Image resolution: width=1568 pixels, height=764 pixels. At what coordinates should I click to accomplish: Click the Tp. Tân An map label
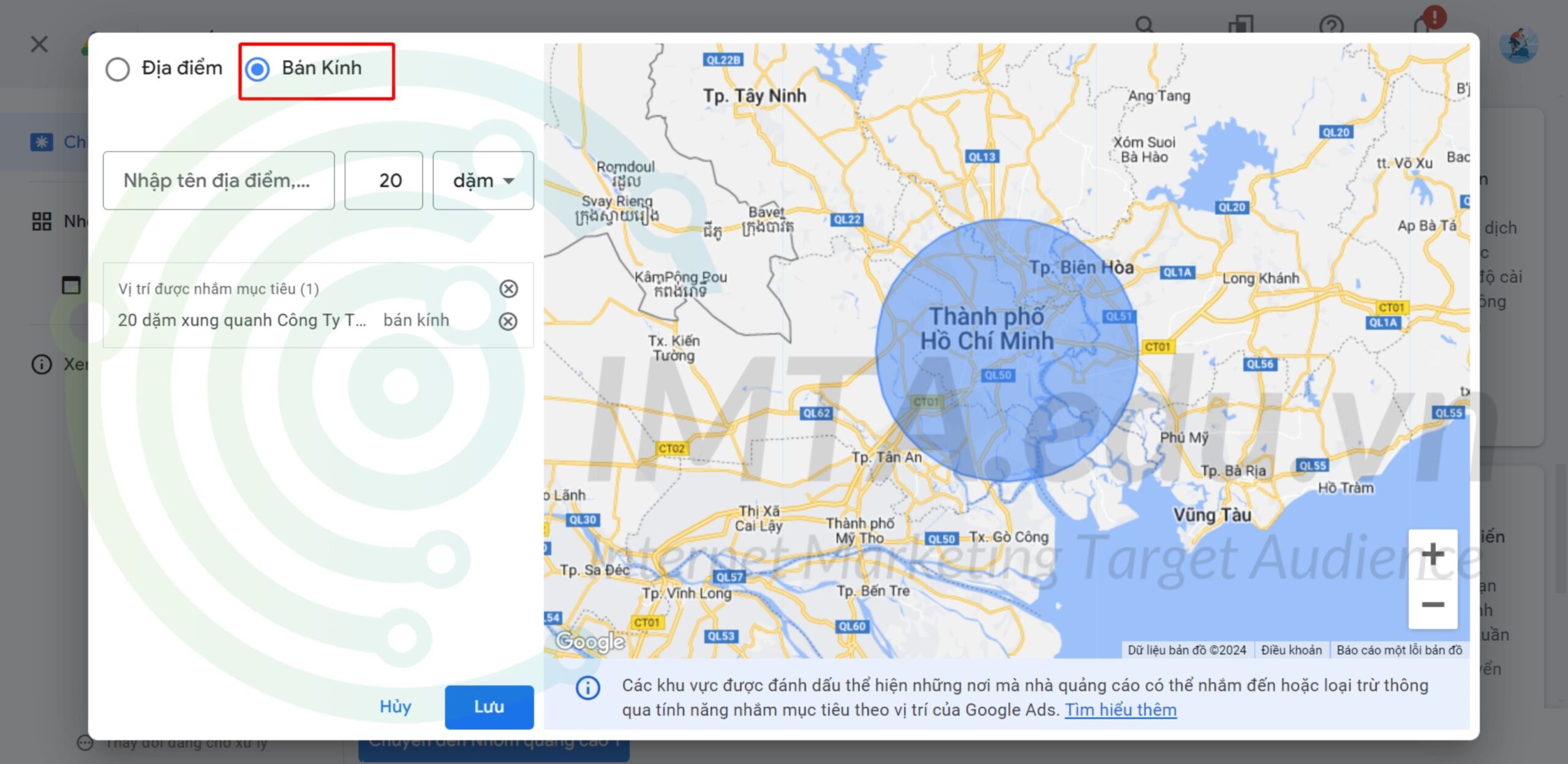pos(886,457)
